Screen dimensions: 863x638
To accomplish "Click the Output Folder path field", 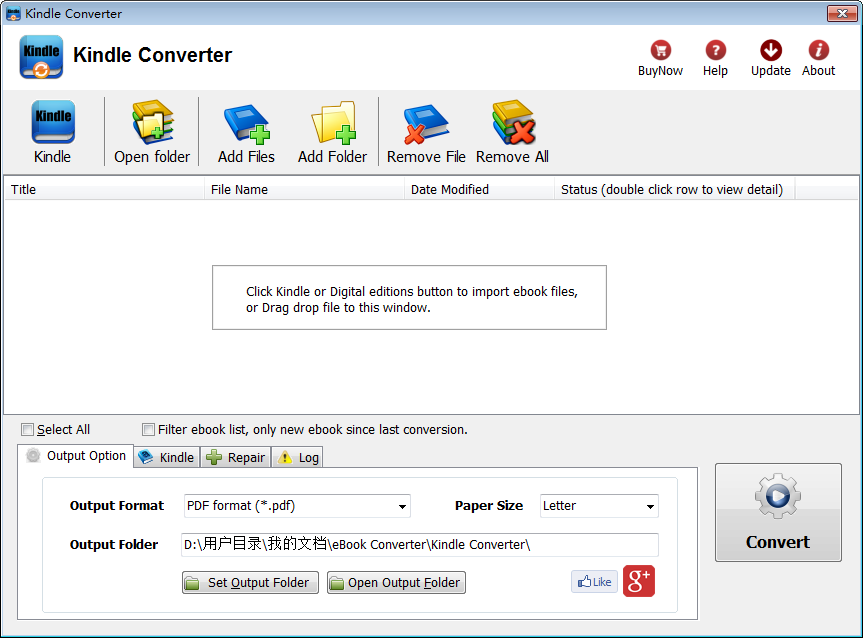I will 419,544.
